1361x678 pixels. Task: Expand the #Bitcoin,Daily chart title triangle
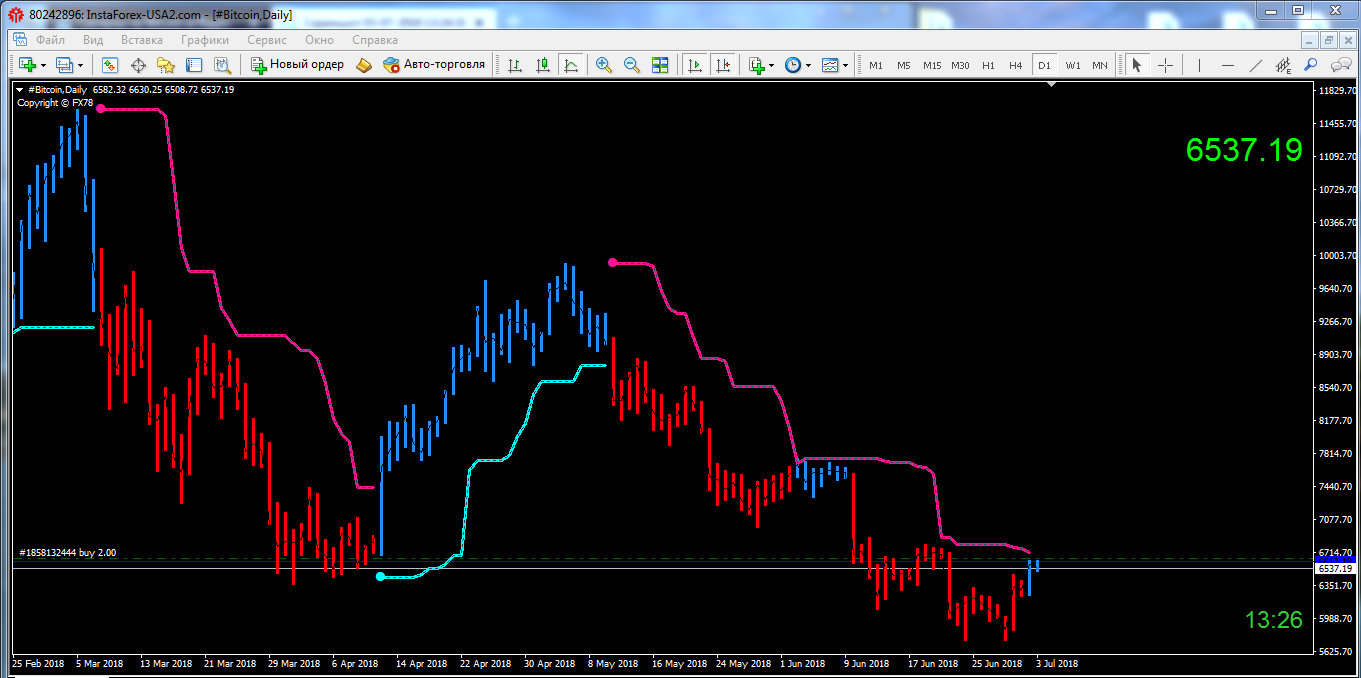click(x=20, y=90)
